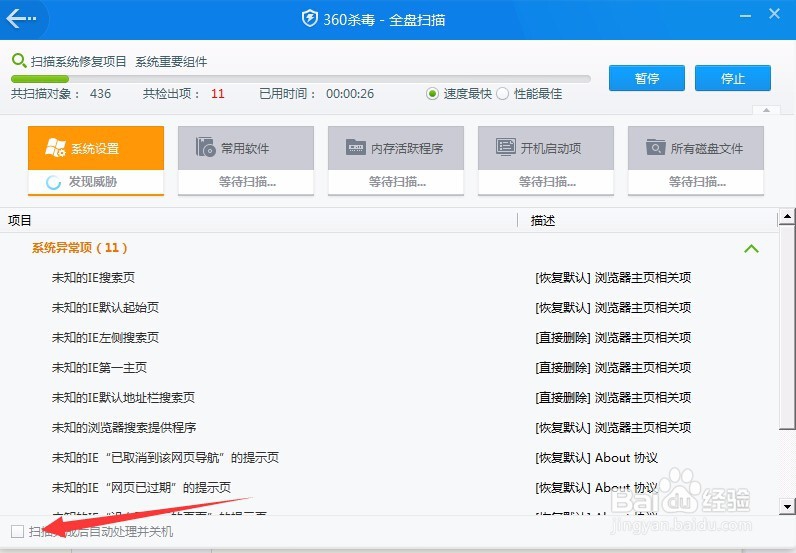
Task: Click the Windows icon on 系统设置 tile
Action: 55,148
